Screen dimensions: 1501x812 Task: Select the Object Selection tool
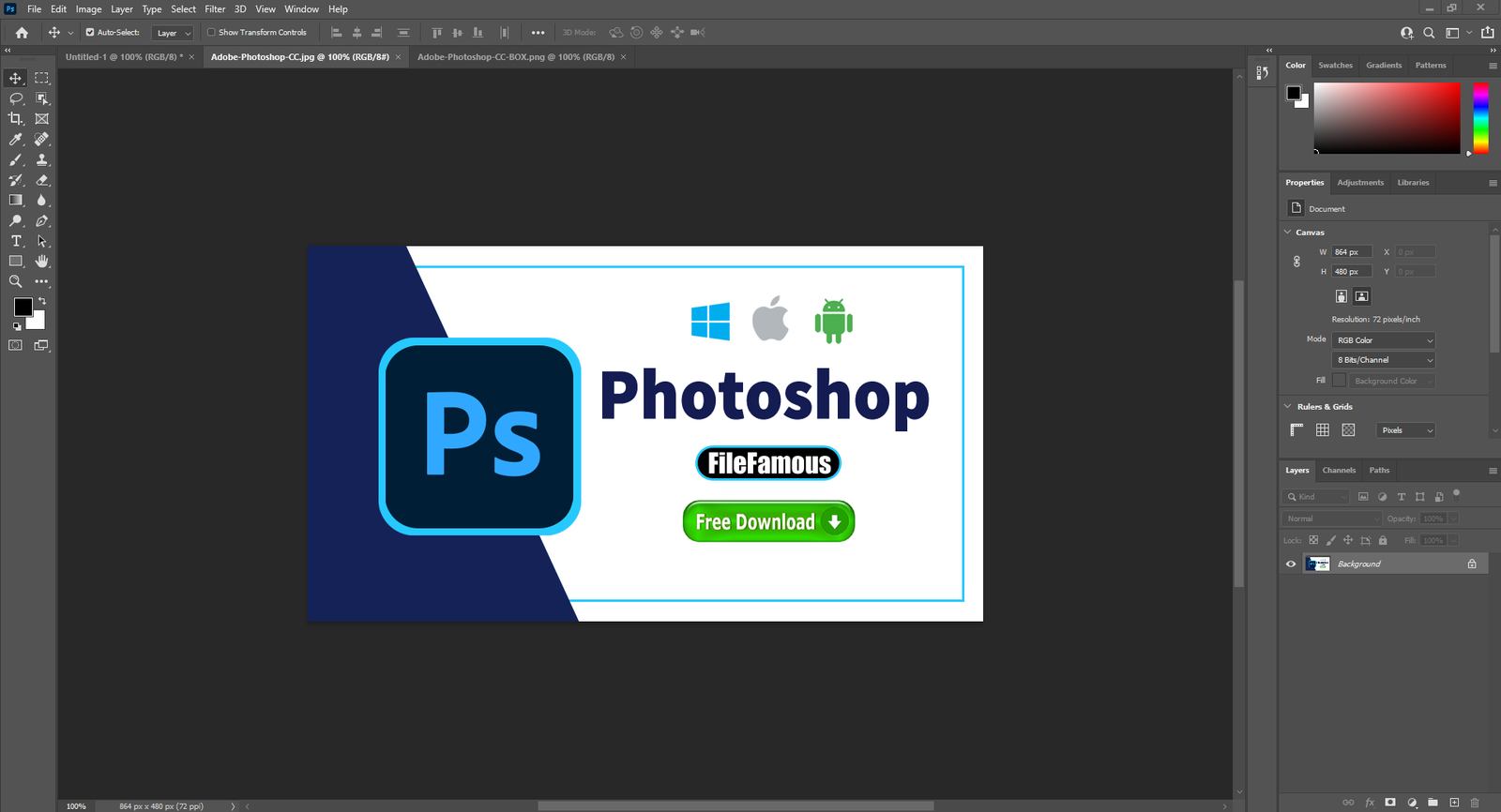(x=41, y=98)
